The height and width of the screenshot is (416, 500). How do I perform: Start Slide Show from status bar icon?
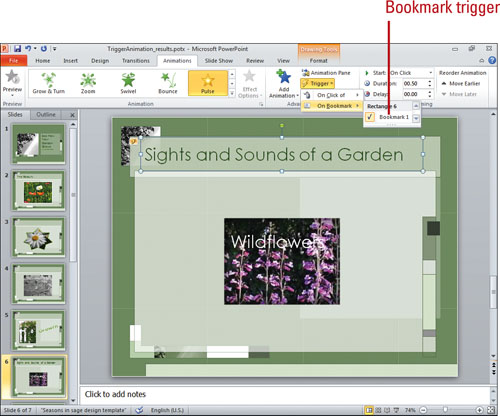pos(396,410)
